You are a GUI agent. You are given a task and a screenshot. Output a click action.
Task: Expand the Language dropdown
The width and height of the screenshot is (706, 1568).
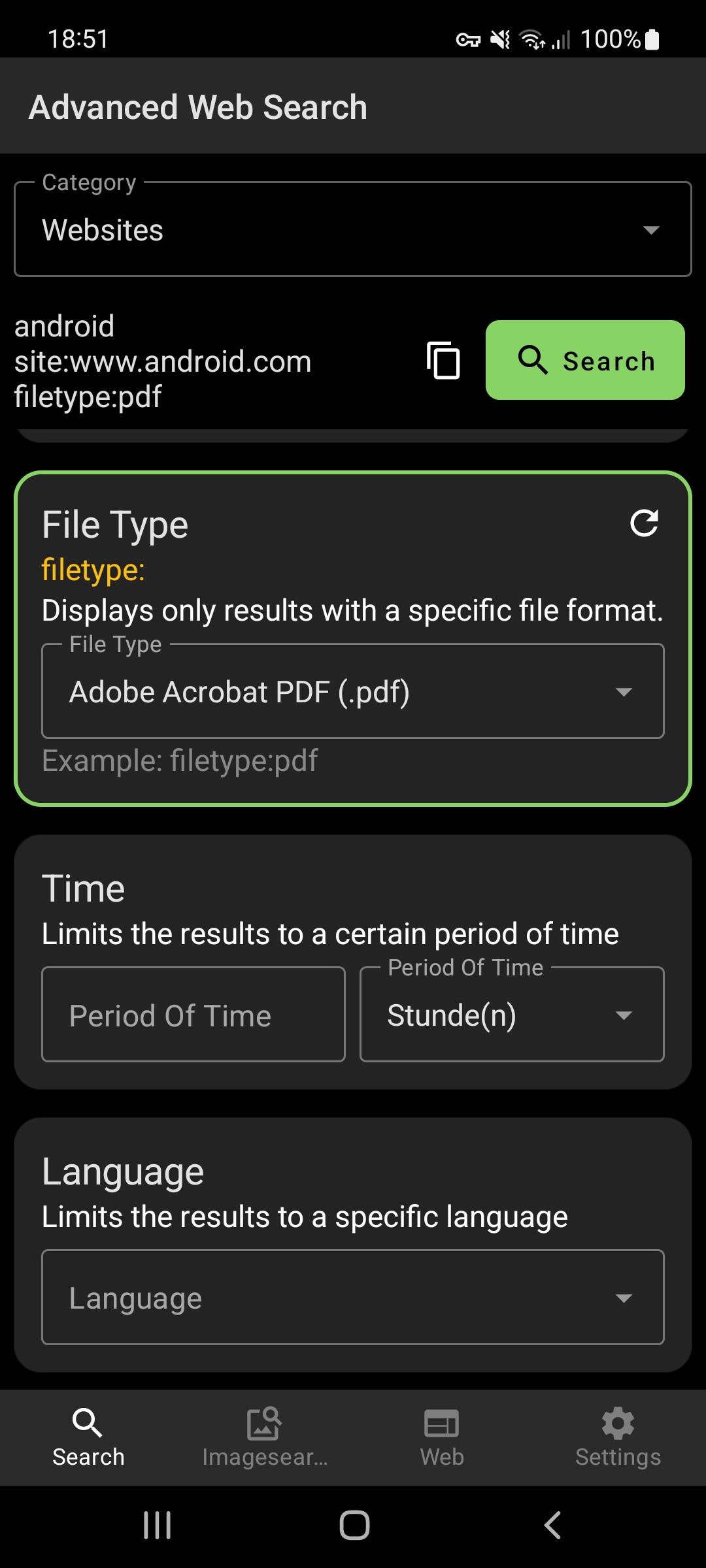coord(353,1298)
